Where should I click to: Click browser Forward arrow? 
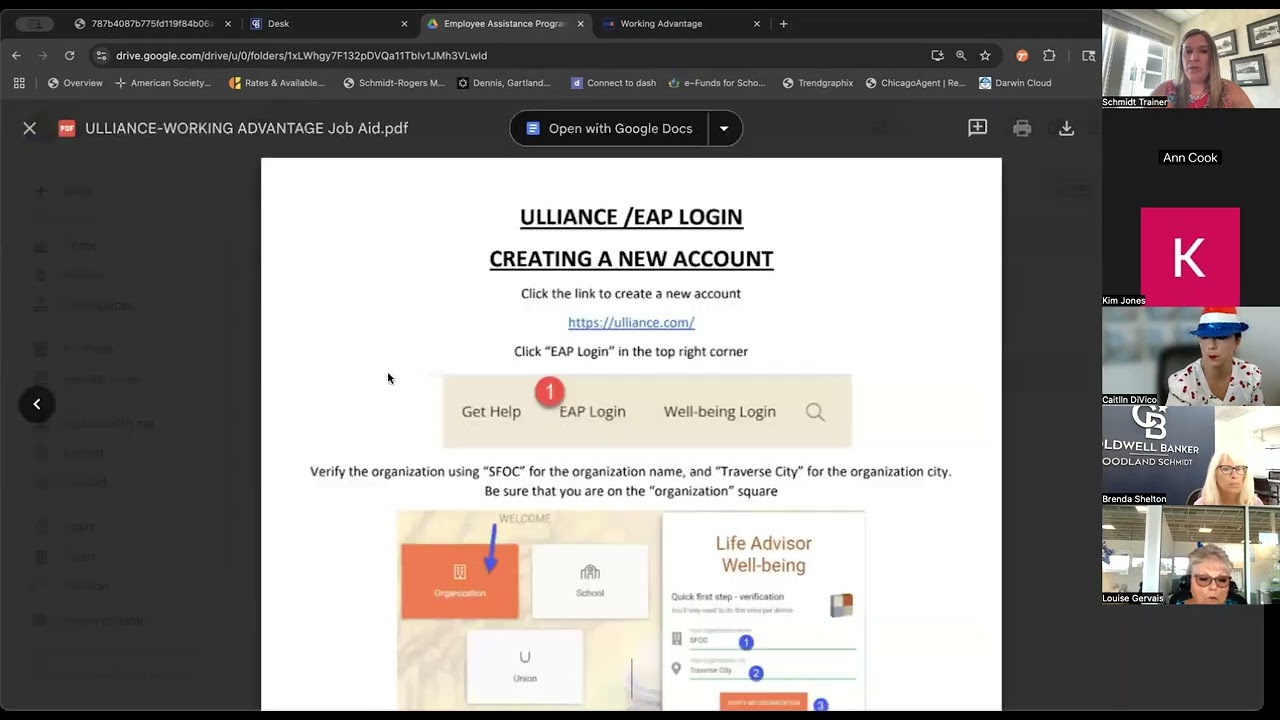point(43,55)
